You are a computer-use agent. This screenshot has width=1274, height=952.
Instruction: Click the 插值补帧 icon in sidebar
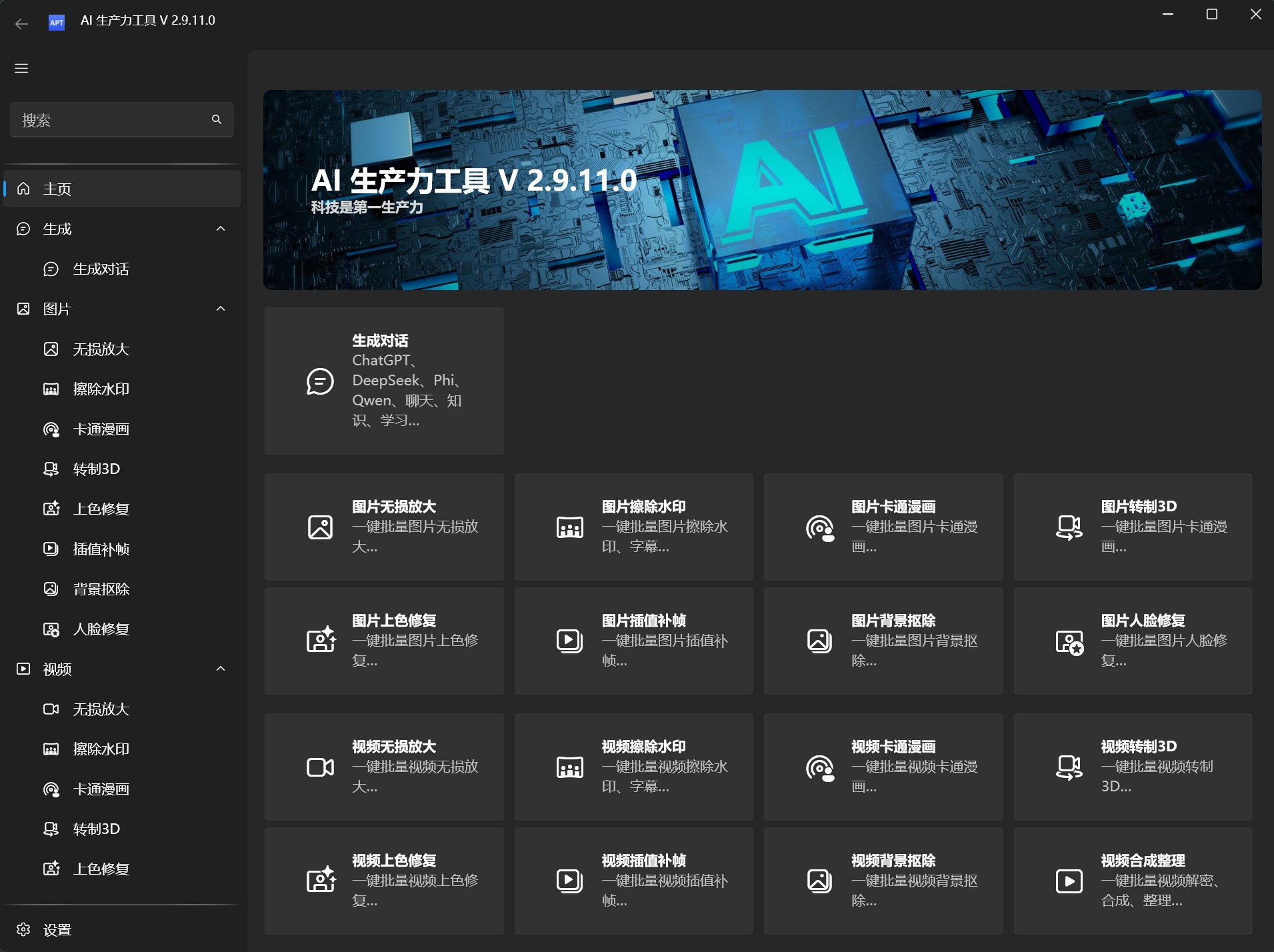[x=51, y=549]
